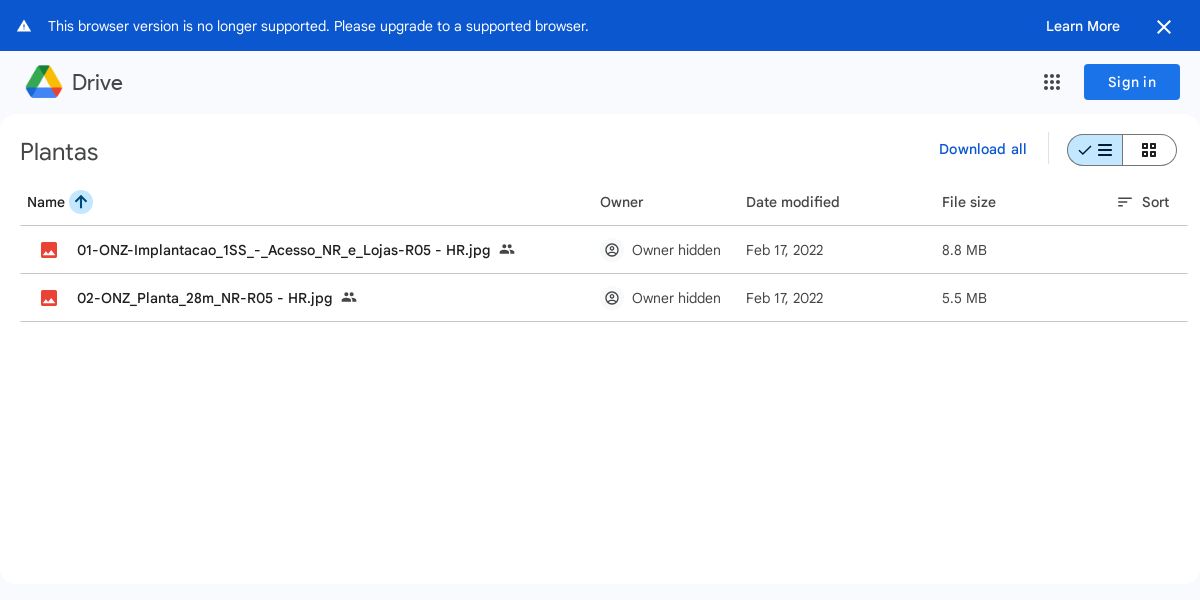Click owner avatar icon in first row
This screenshot has width=1200, height=600.
click(612, 250)
